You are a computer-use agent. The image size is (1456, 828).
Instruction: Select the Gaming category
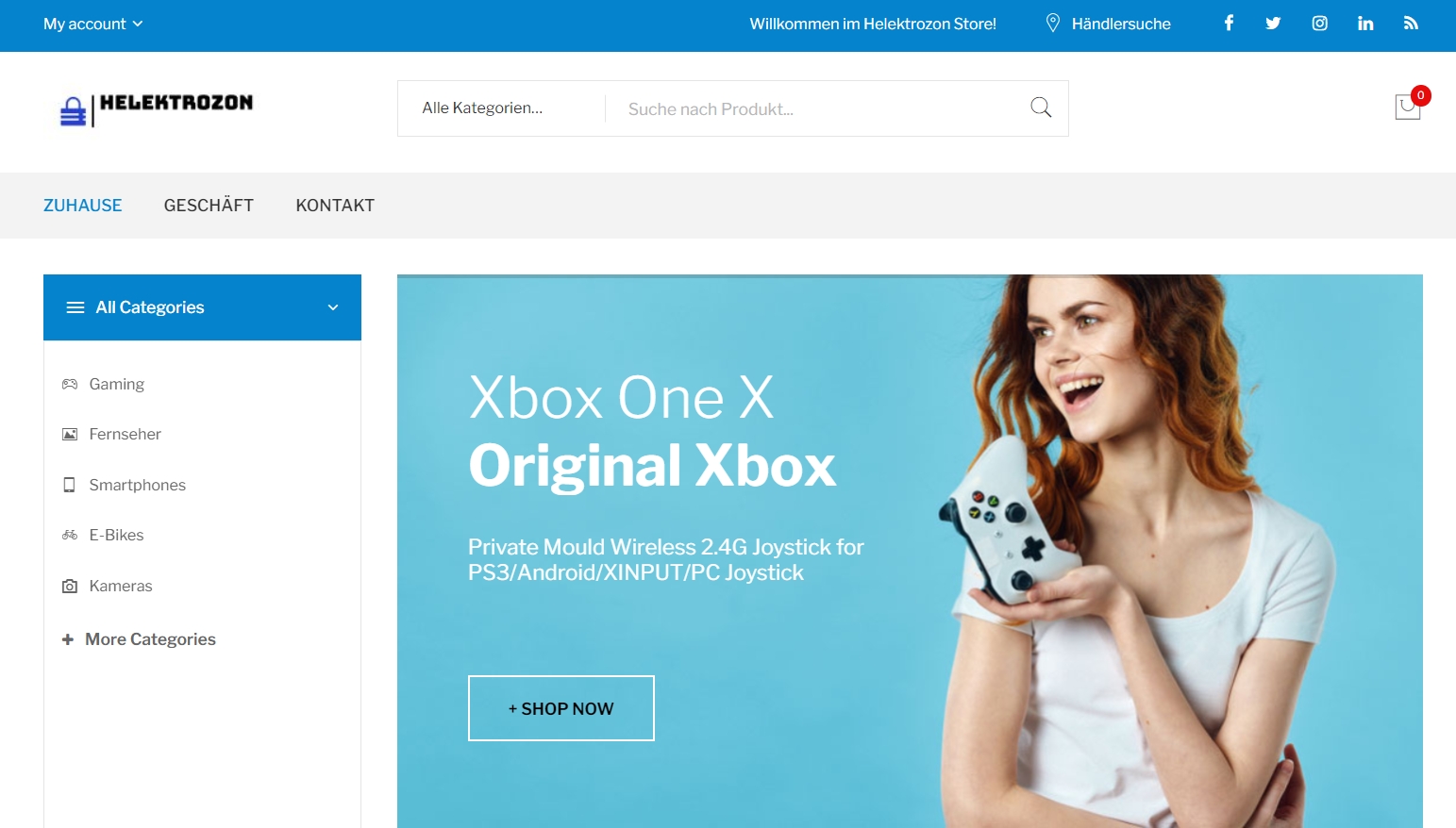pyautogui.click(x=117, y=384)
